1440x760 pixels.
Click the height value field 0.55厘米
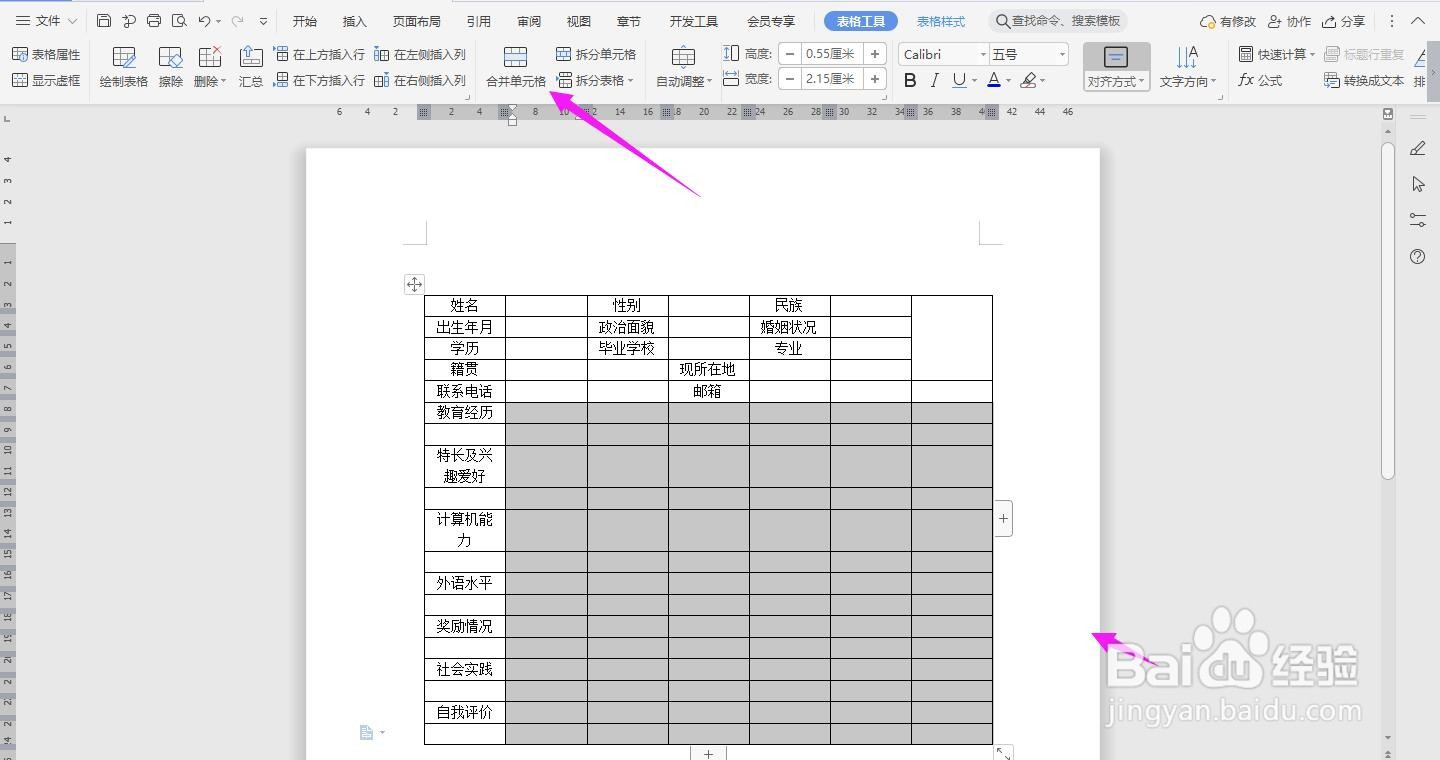click(832, 54)
